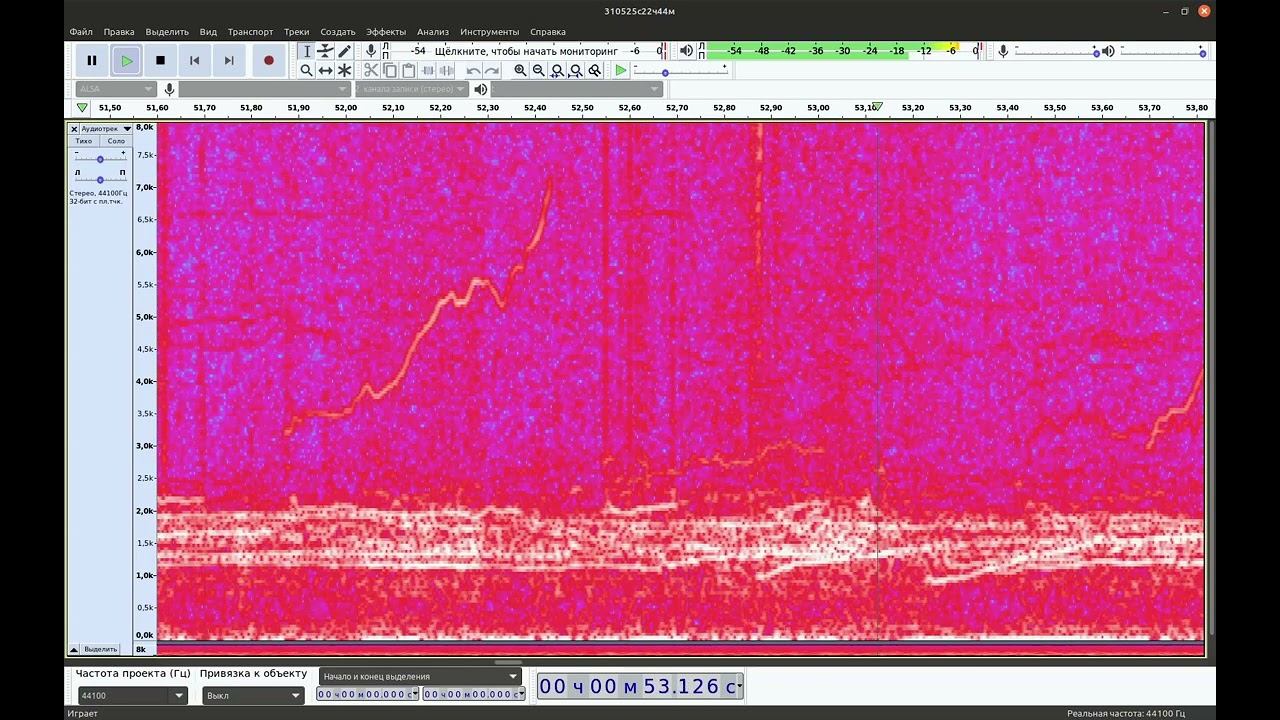Select the Zoom (magnifier) tool
Screen dimensions: 1280x720
(307, 70)
